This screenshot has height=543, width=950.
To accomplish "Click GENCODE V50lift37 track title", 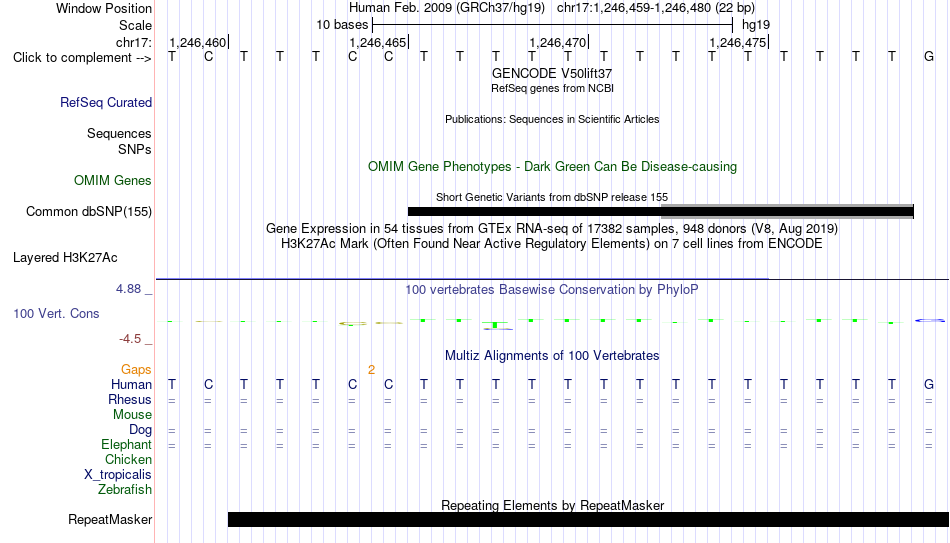I will point(552,73).
